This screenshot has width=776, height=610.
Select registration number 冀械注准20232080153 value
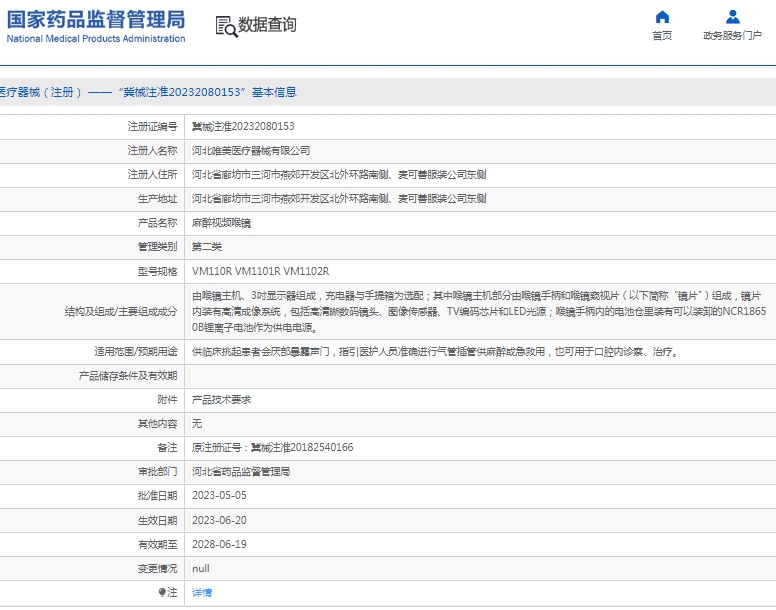pyautogui.click(x=243, y=127)
